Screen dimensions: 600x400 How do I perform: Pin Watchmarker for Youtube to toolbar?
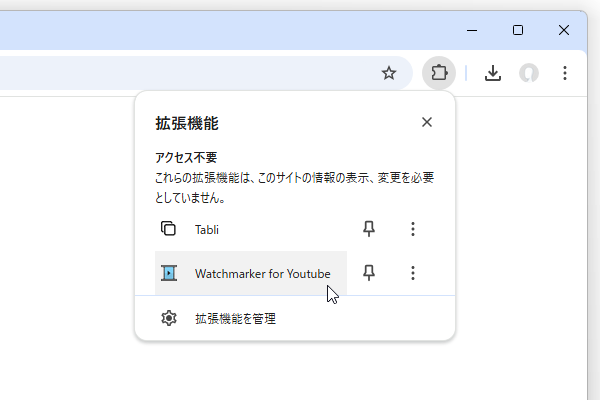369,273
